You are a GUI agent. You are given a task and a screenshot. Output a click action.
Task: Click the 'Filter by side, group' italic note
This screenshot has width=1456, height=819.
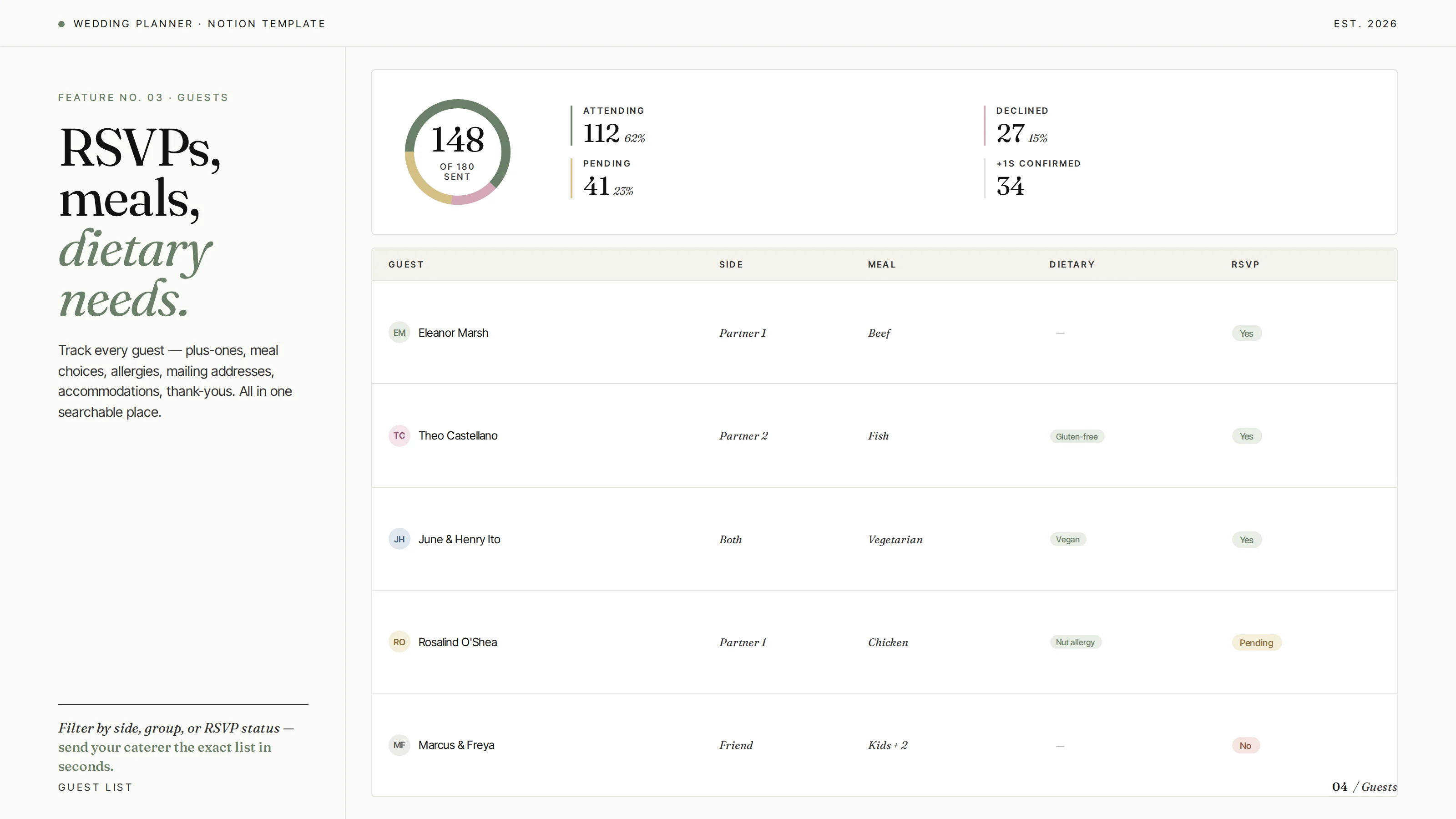[177, 747]
